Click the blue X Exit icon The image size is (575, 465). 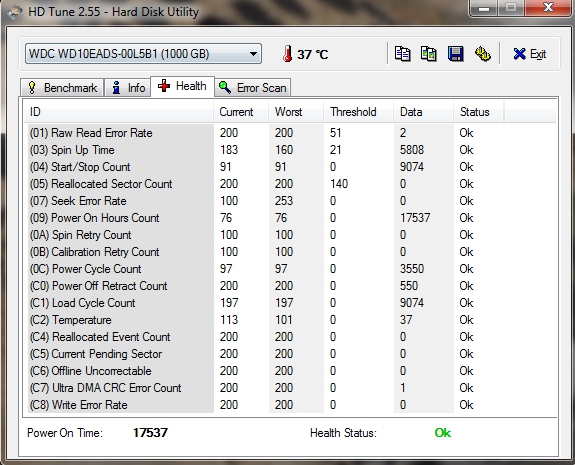(519, 54)
